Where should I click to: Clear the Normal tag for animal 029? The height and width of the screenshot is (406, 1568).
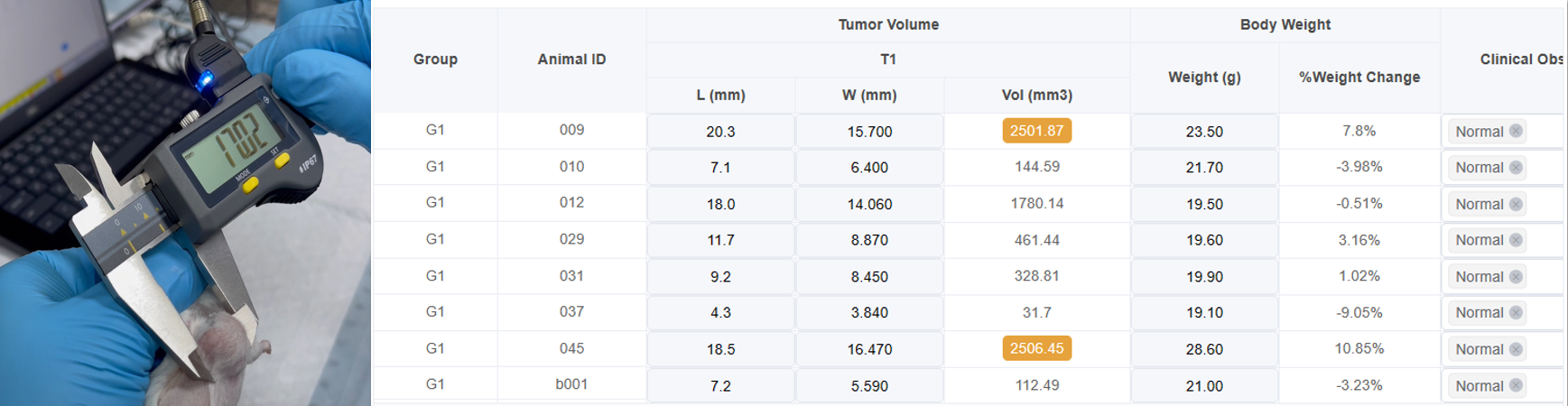click(x=1516, y=240)
